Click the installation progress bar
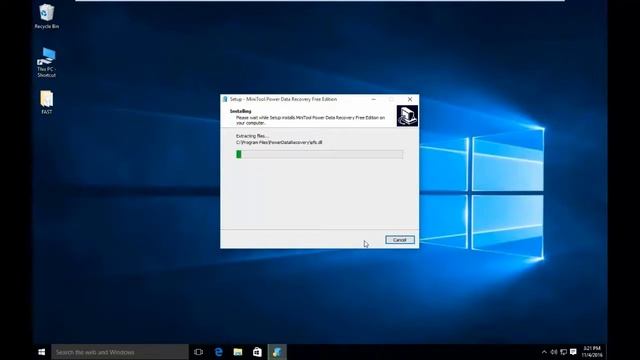 pos(320,154)
